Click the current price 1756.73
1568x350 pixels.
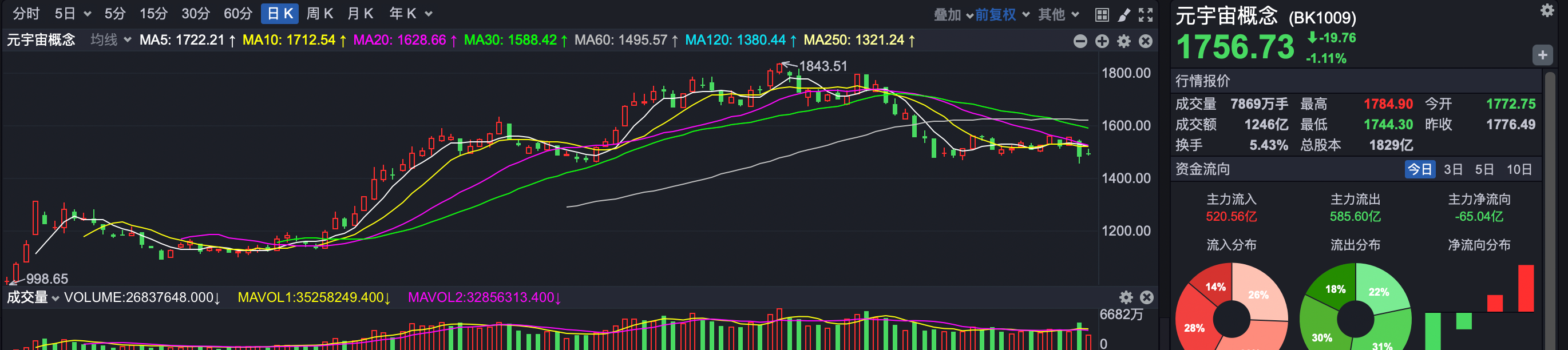(x=1235, y=47)
